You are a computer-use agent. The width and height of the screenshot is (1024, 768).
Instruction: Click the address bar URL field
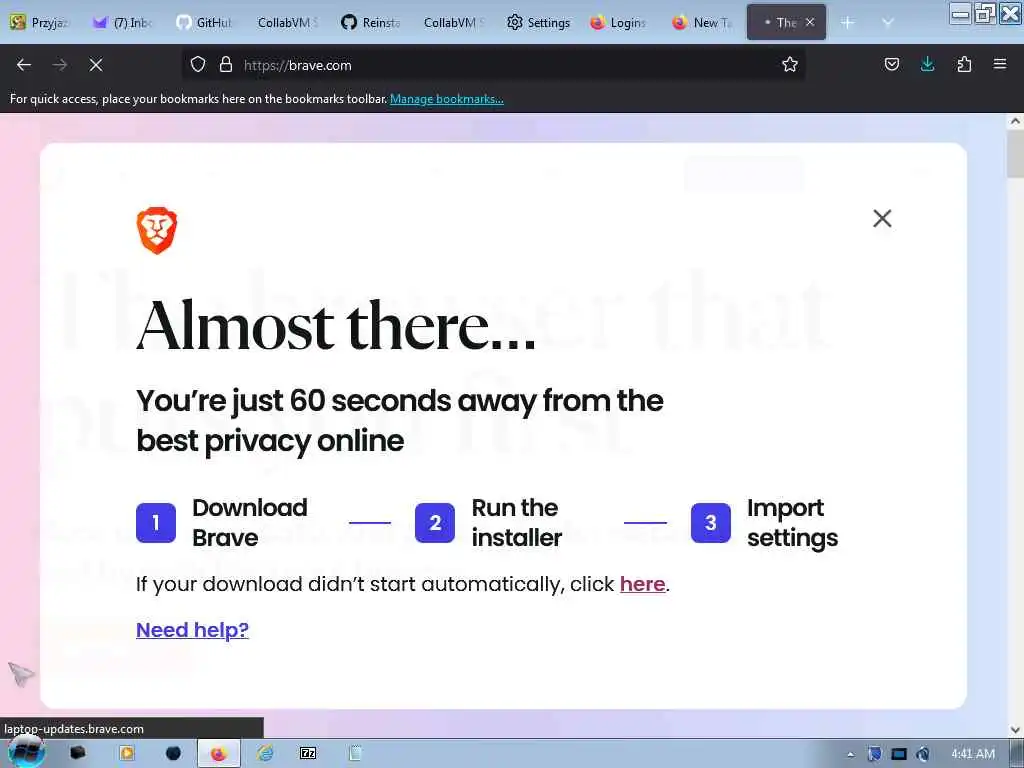(x=496, y=65)
